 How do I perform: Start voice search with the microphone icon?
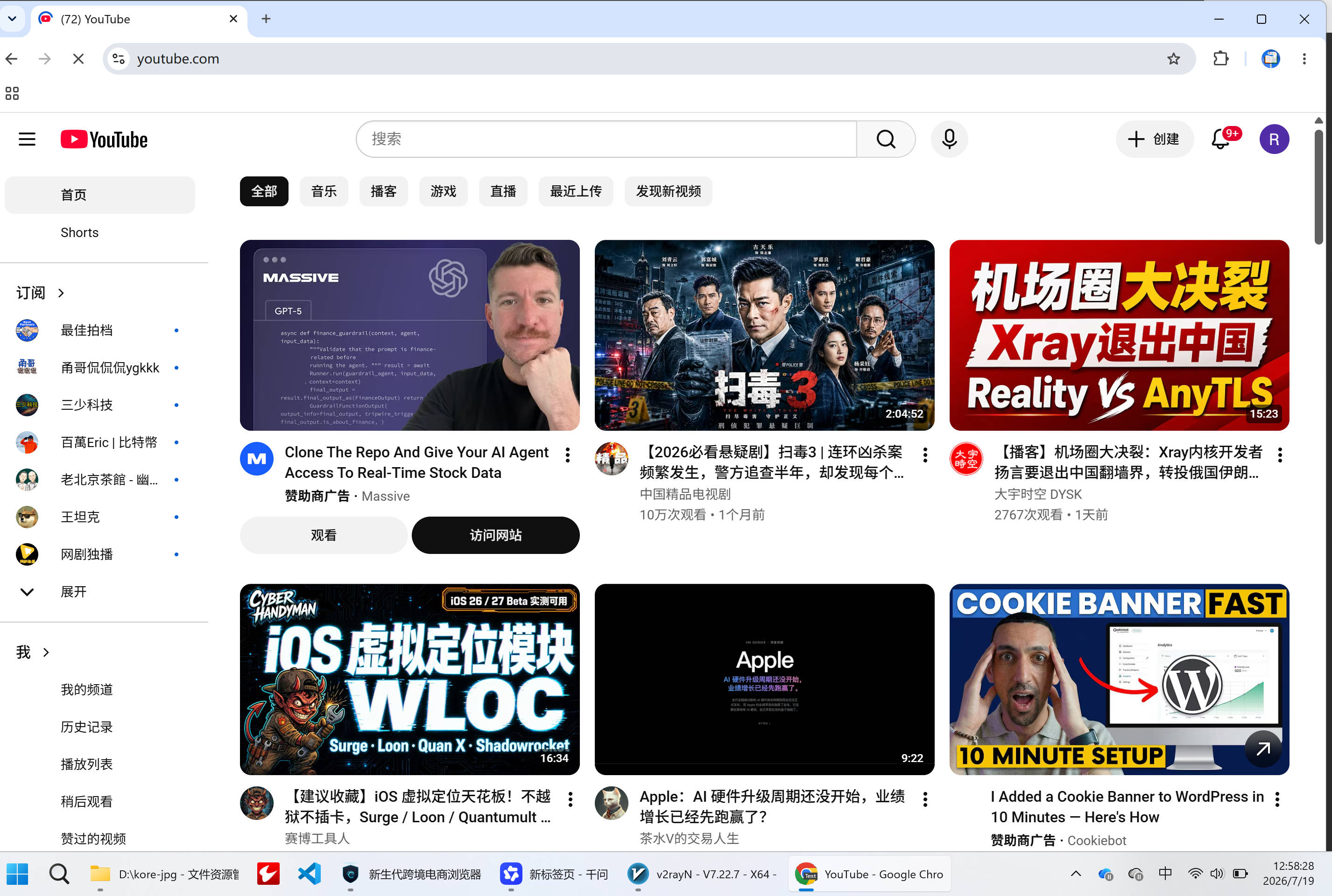pyautogui.click(x=949, y=139)
